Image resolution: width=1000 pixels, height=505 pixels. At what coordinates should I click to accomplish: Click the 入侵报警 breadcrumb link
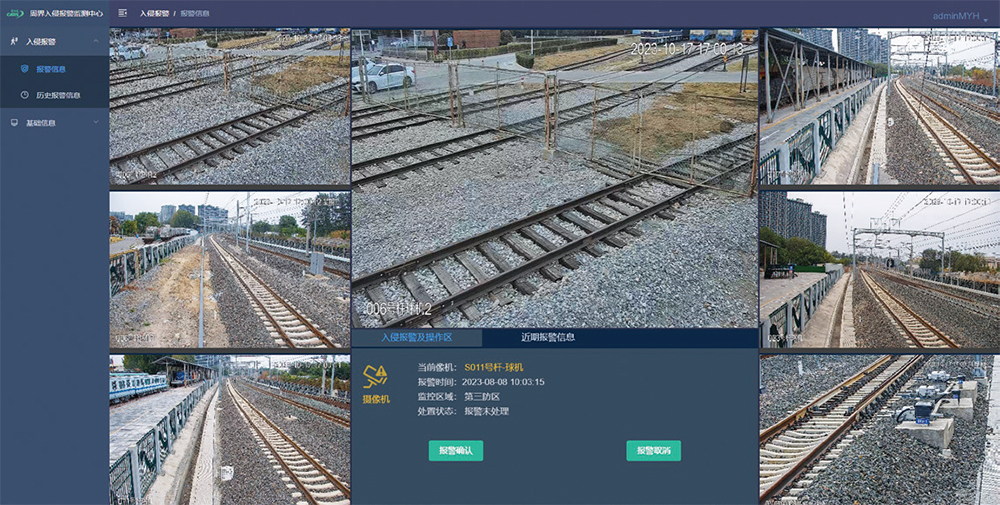coord(153,14)
